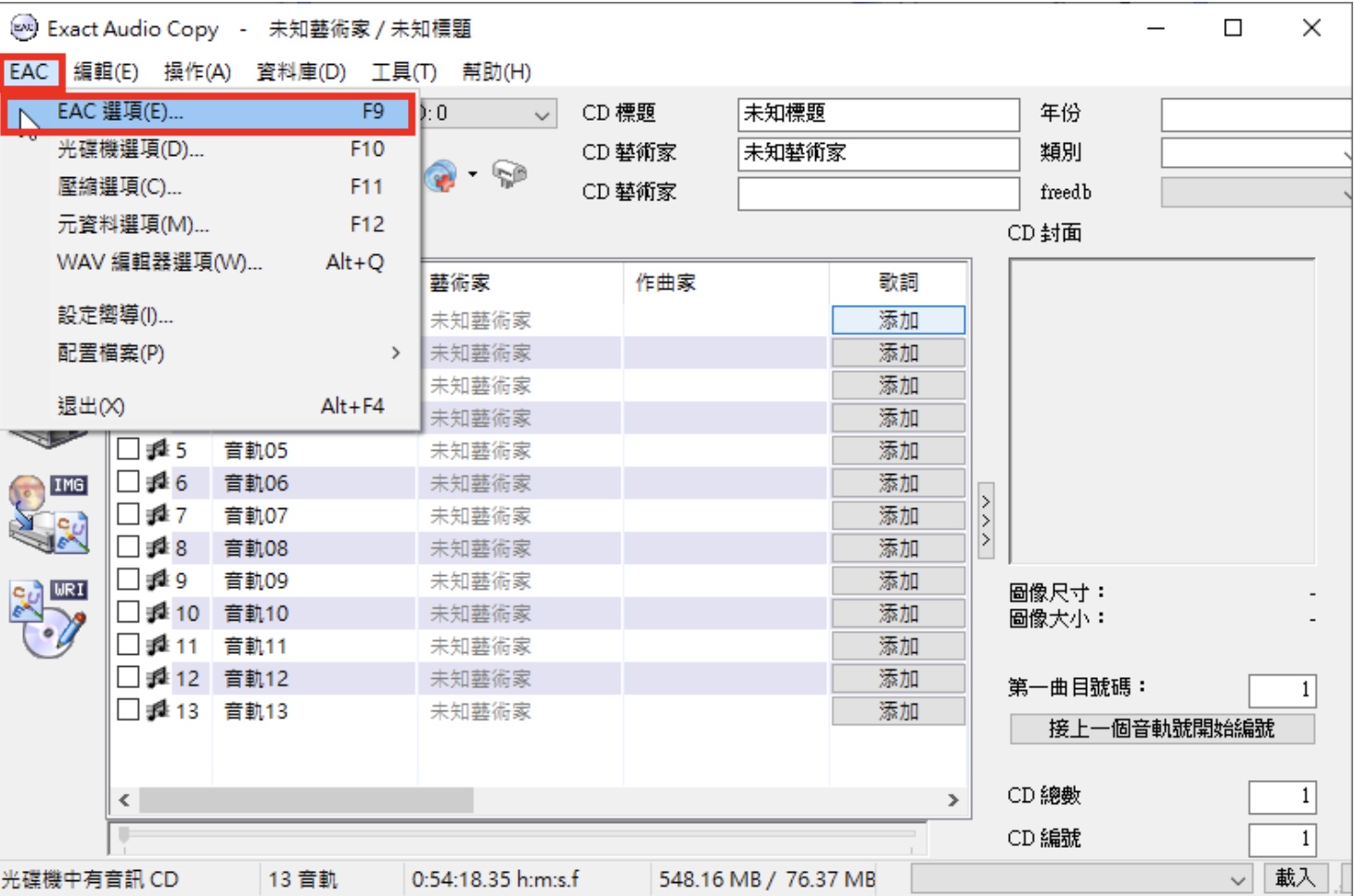Click the 作曲家 column header
The width and height of the screenshot is (1354, 896).
[x=726, y=283]
